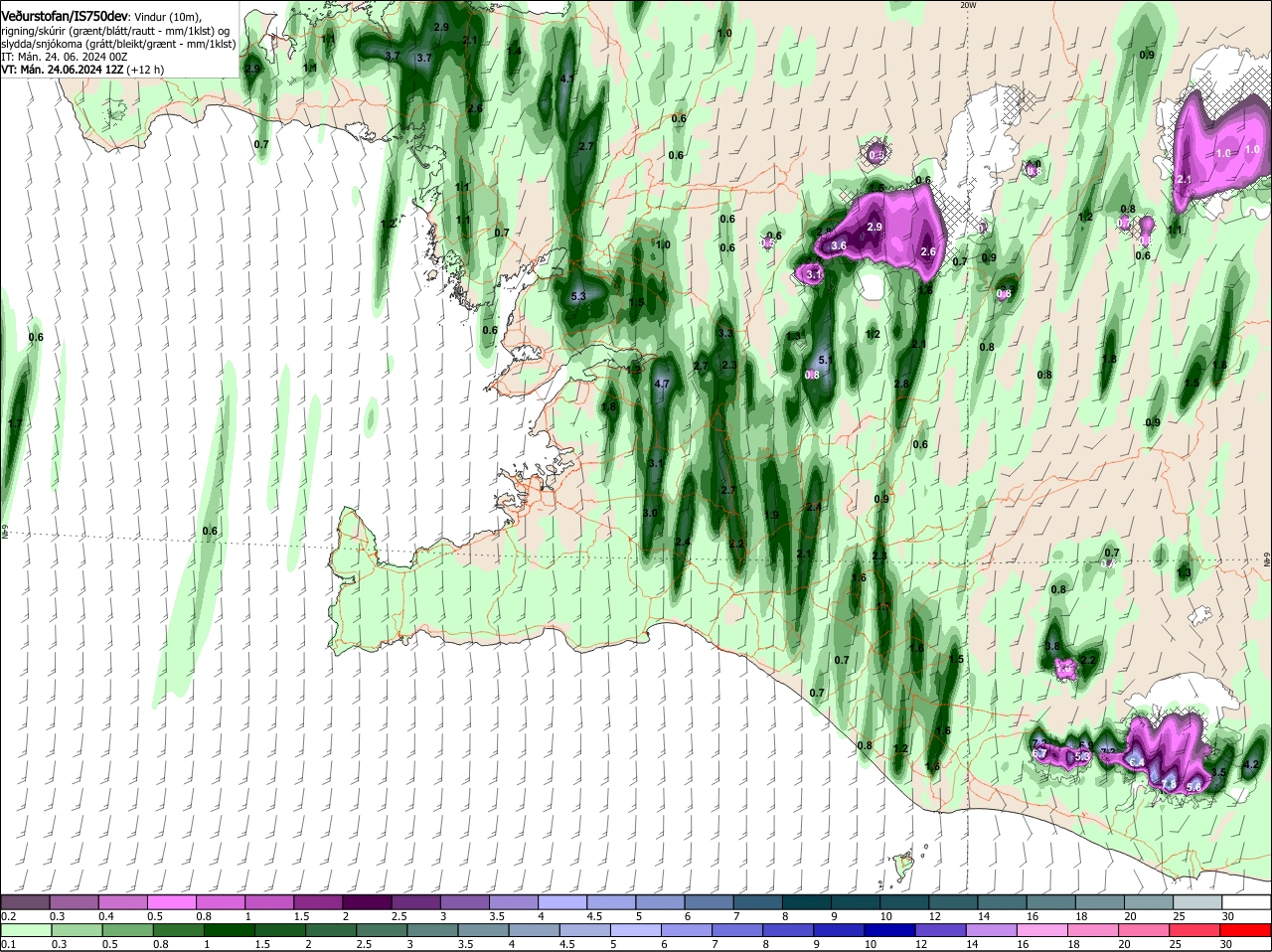Click the 5.3 rain value on the map

tap(579, 296)
